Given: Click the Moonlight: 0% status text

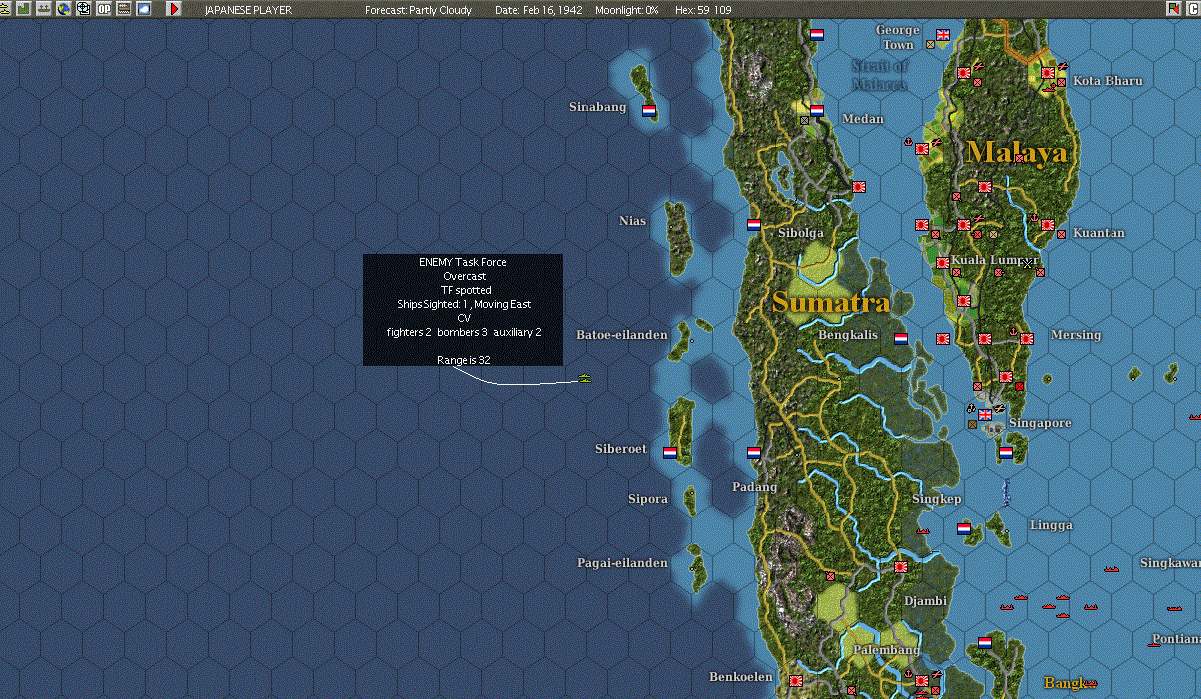Looking at the screenshot, I should coord(627,9).
